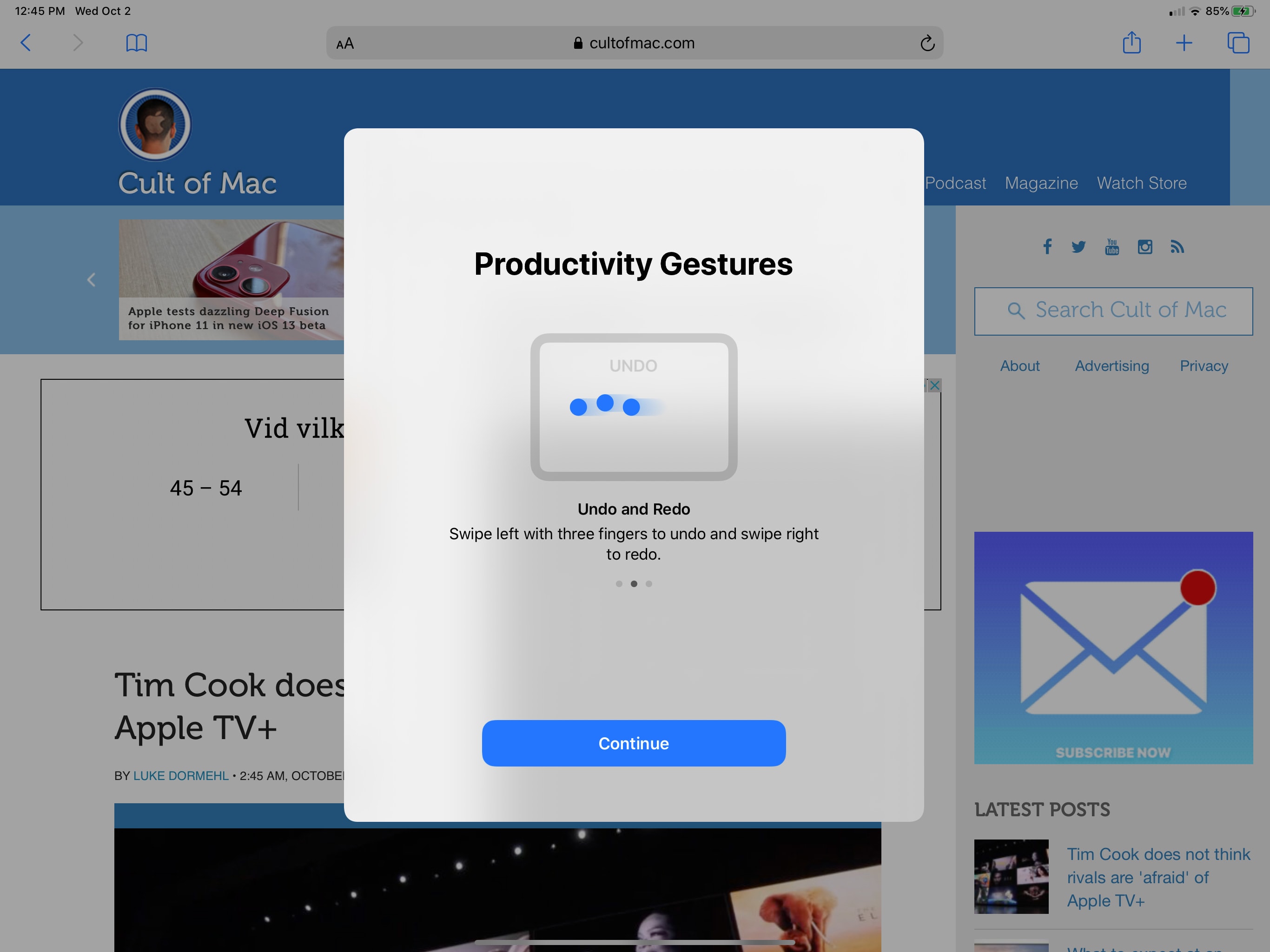This screenshot has width=1270, height=952.
Task: Tap the Share icon in toolbar
Action: [x=1131, y=42]
